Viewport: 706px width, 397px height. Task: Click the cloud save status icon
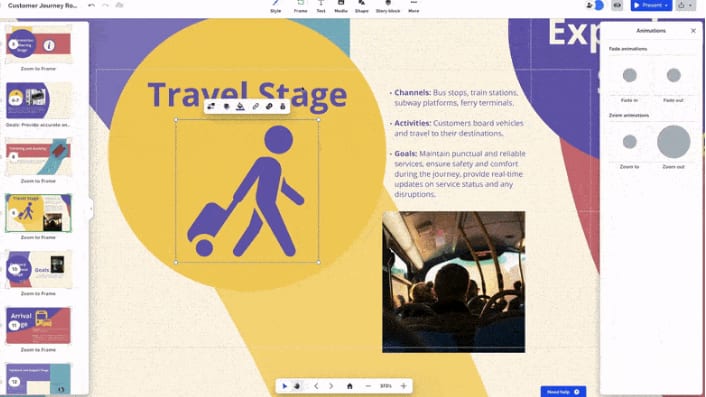tap(119, 5)
